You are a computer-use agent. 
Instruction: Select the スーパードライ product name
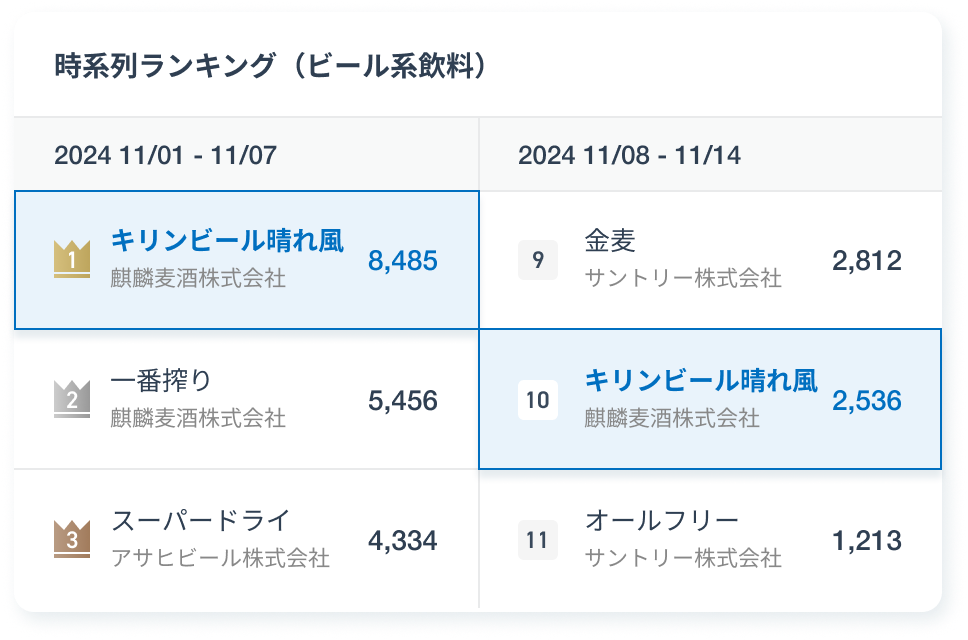click(x=200, y=520)
